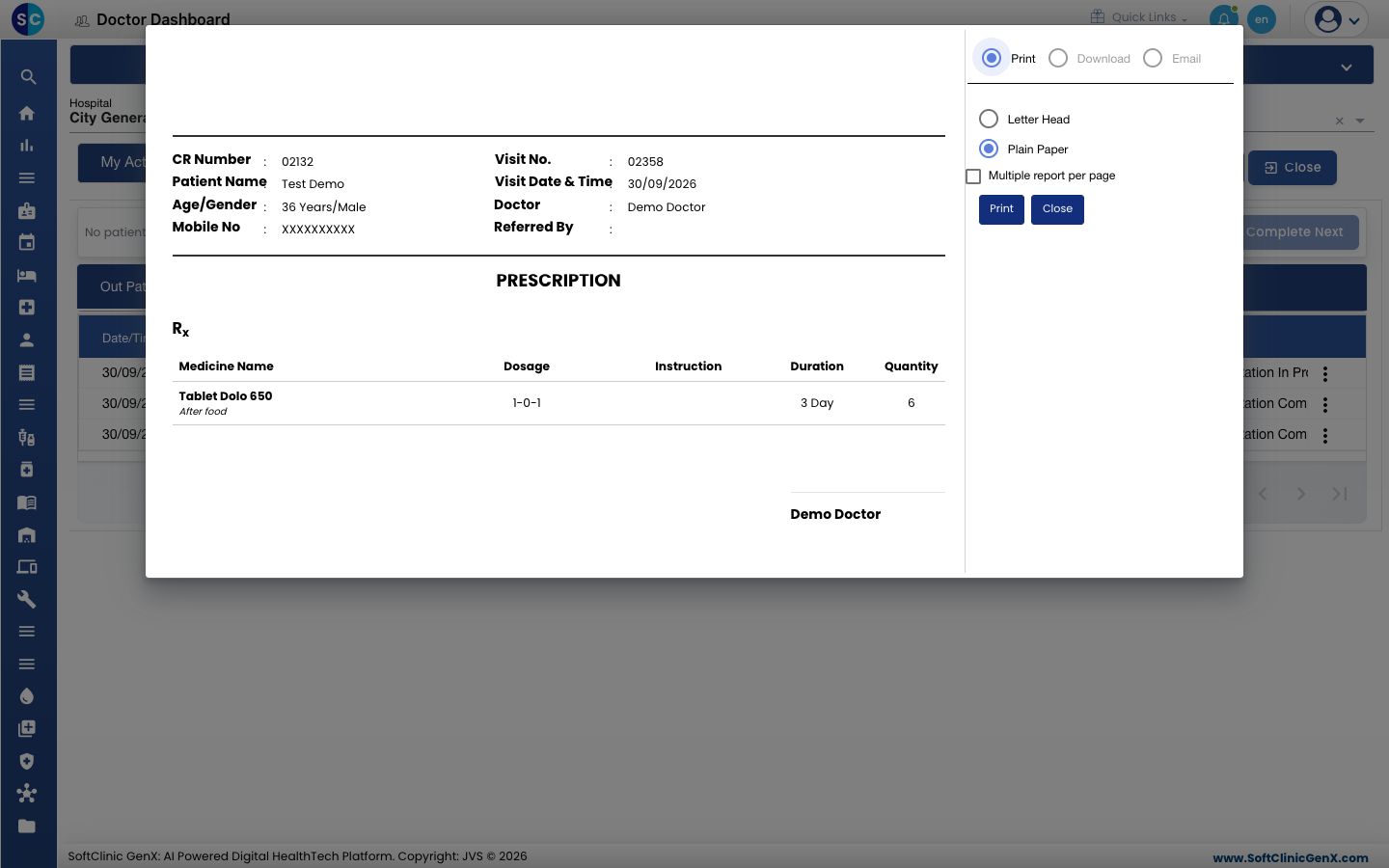Open three-dot menu for second table row
This screenshot has width=1389, height=868.
coord(1325,405)
